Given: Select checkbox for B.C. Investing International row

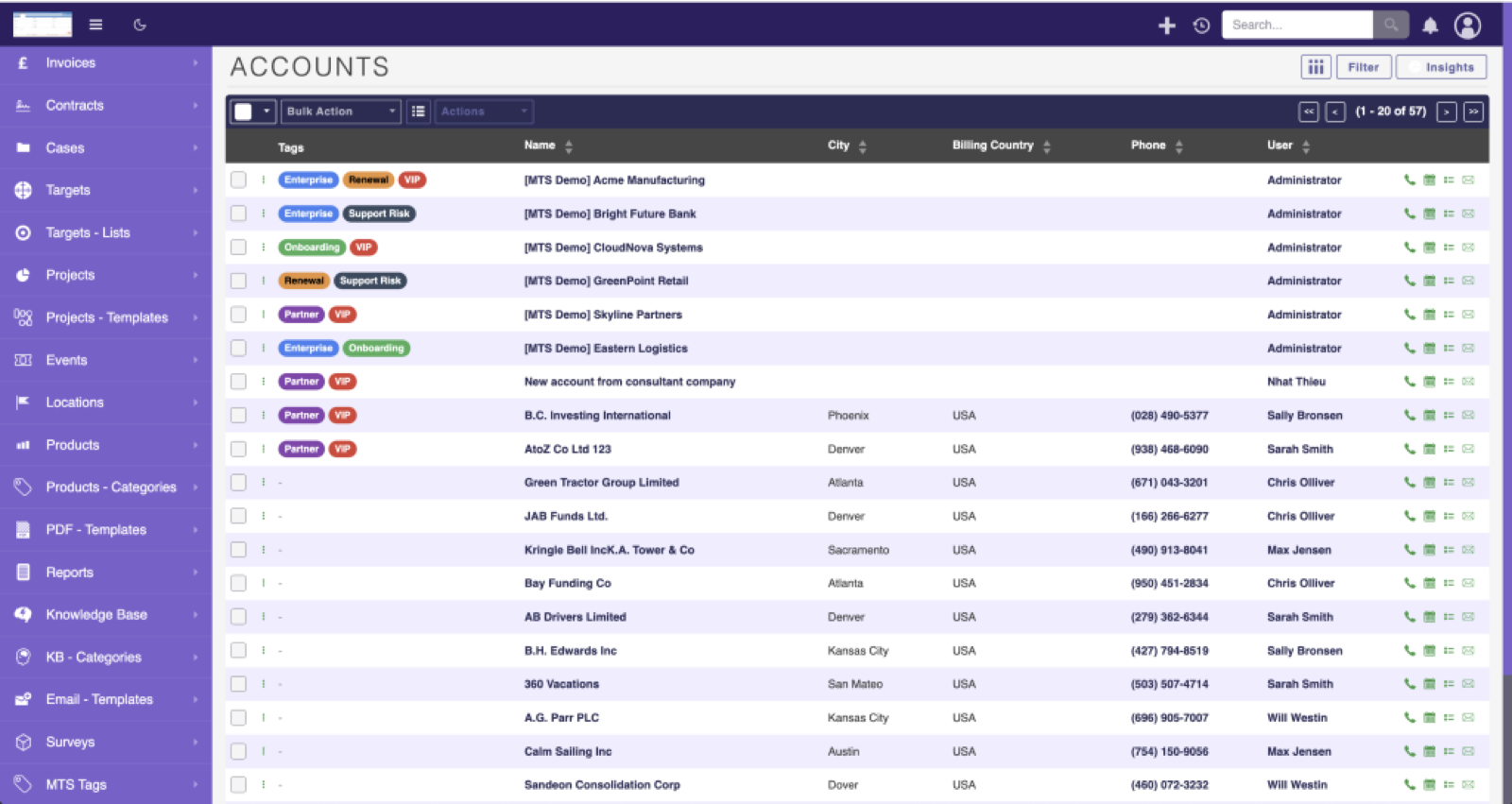Looking at the screenshot, I should [238, 415].
